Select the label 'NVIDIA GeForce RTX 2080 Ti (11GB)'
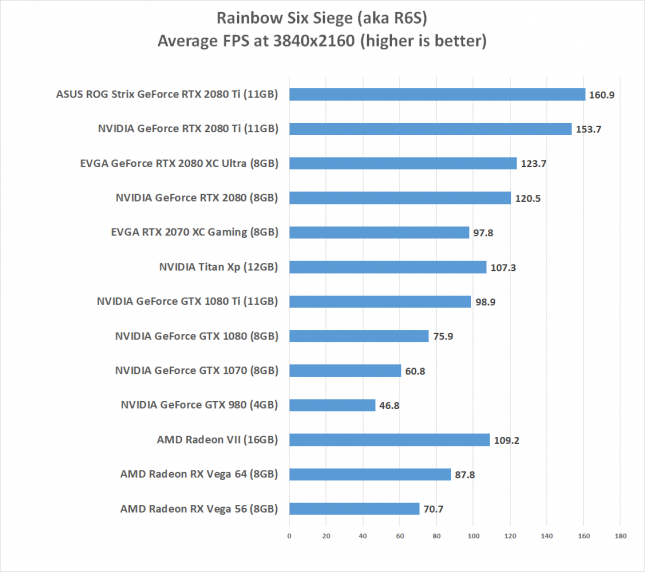This screenshot has height=572, width=645. (188, 129)
